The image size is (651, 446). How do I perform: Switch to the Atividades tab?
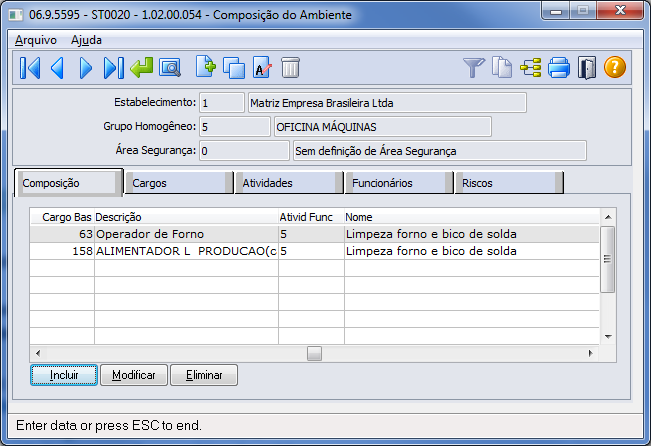point(289,183)
